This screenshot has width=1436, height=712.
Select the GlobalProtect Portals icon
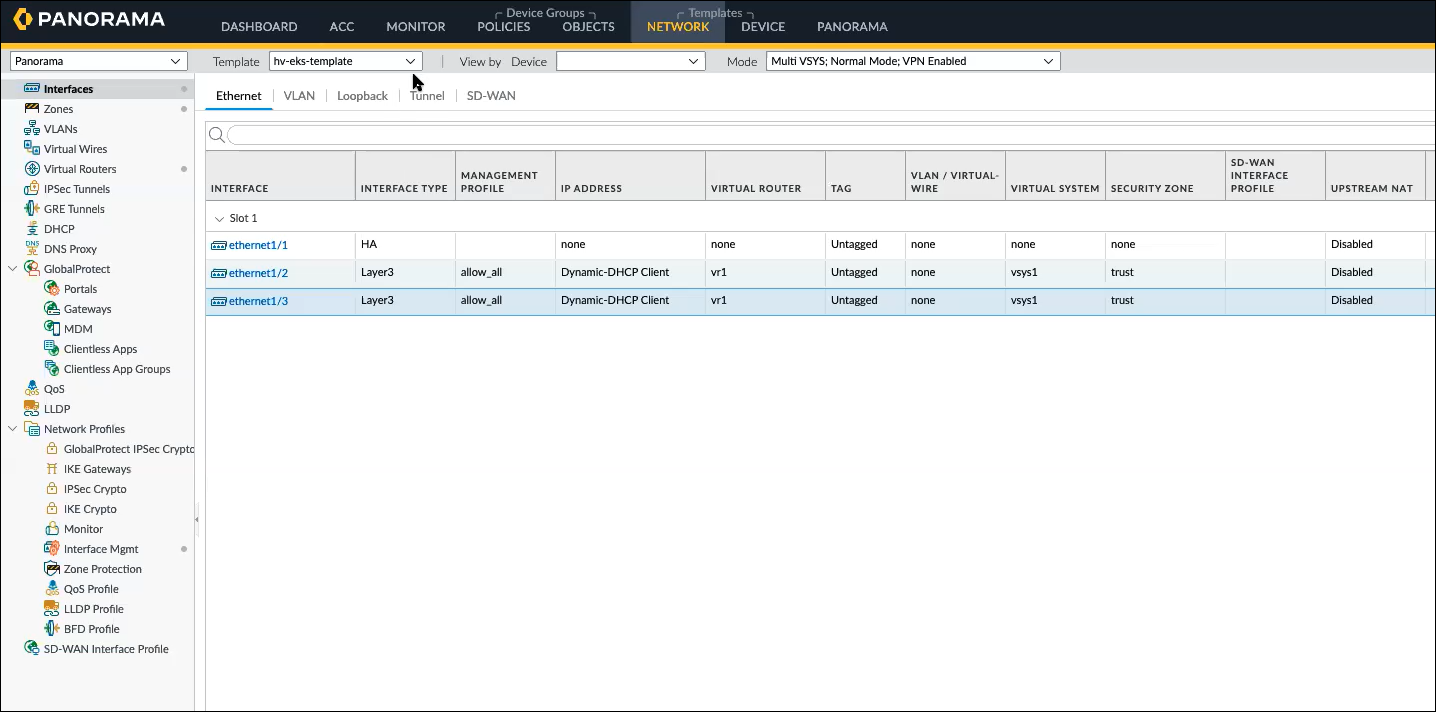click(52, 289)
